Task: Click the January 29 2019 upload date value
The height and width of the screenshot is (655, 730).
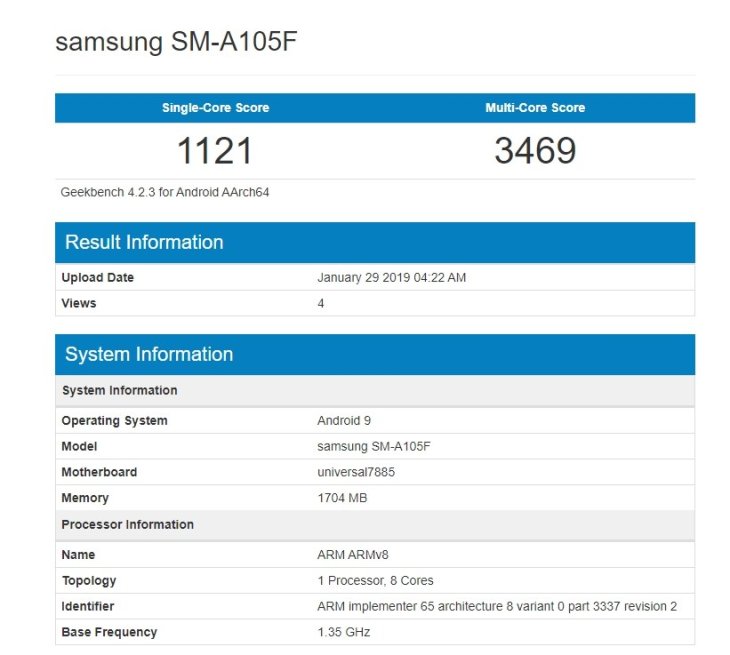Action: [x=391, y=278]
